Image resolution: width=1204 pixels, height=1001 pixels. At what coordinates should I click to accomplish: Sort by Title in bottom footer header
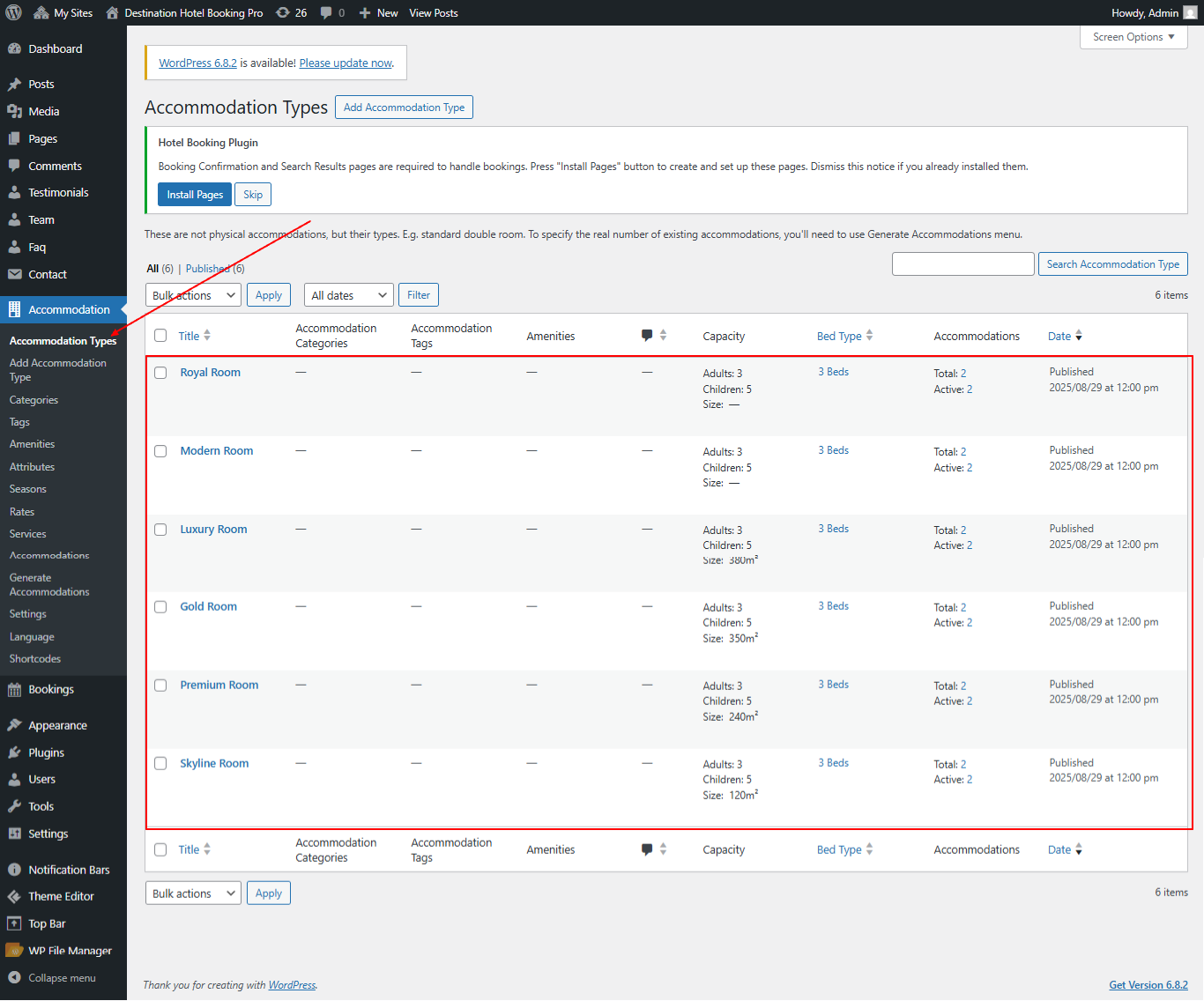[194, 849]
